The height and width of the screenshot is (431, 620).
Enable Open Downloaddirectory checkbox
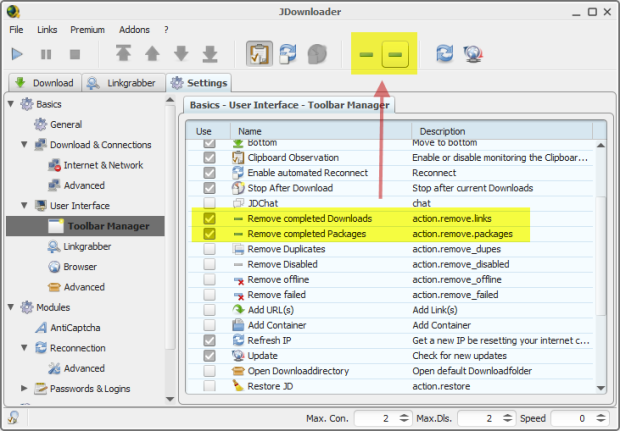[209, 371]
